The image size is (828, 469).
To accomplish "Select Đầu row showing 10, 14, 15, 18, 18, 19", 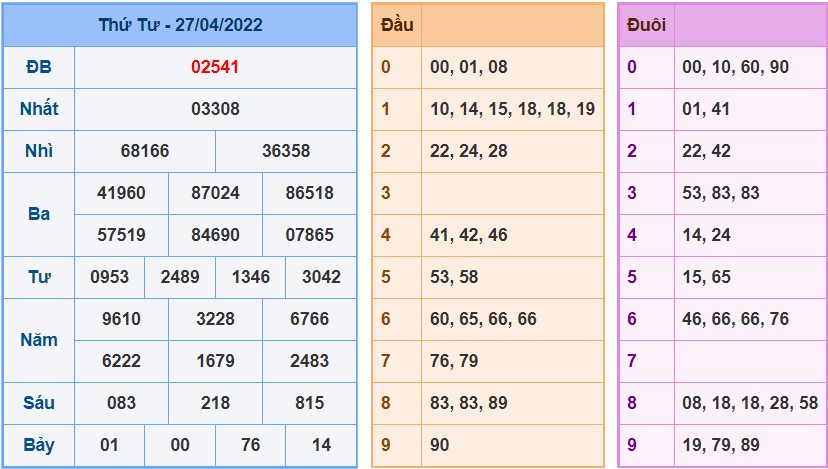I will 512,109.
